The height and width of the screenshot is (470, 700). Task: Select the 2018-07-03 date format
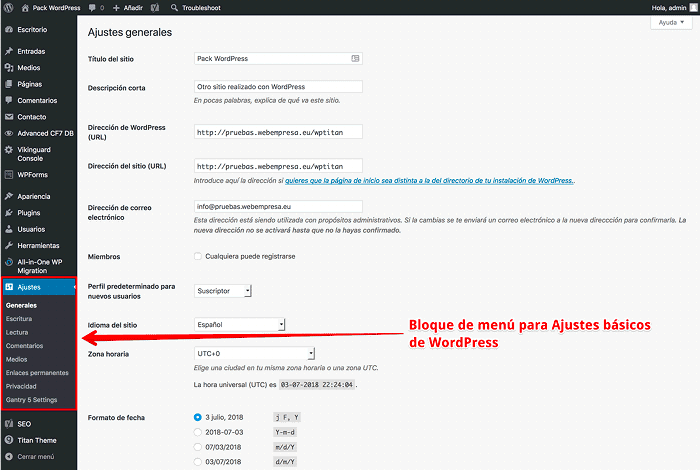point(198,432)
